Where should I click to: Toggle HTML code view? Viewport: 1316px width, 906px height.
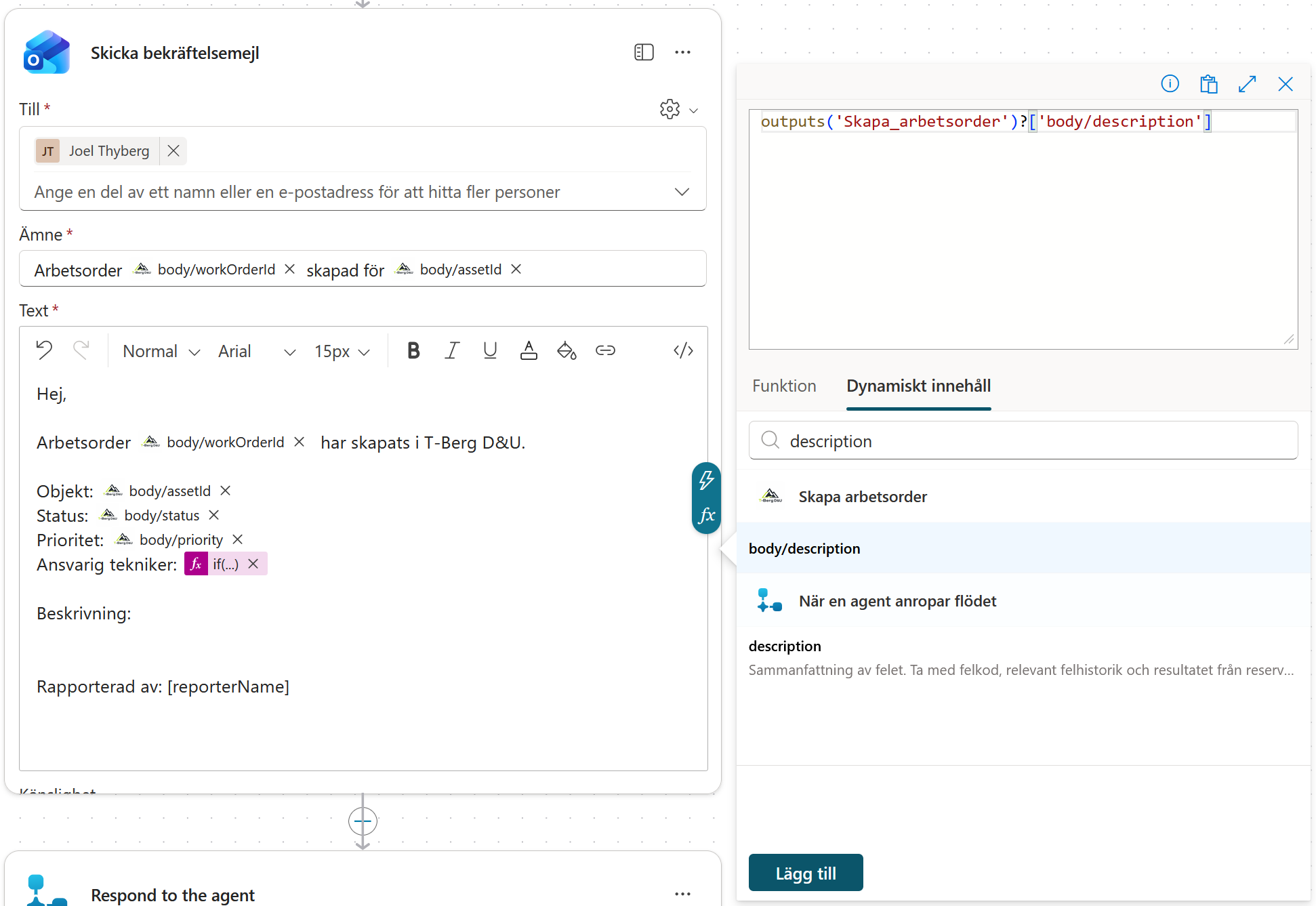coord(683,350)
